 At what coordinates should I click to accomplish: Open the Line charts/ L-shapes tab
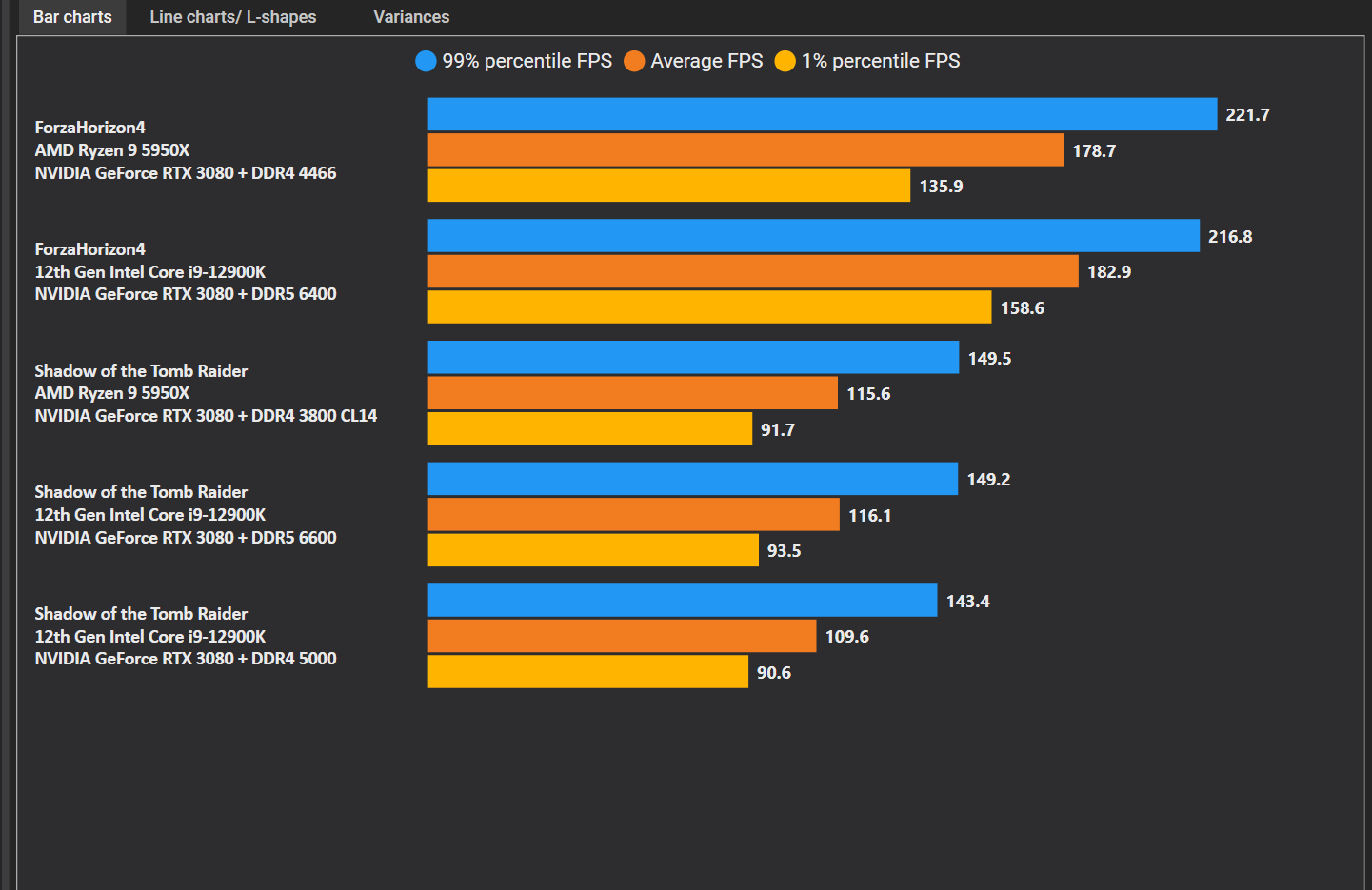coord(233,17)
